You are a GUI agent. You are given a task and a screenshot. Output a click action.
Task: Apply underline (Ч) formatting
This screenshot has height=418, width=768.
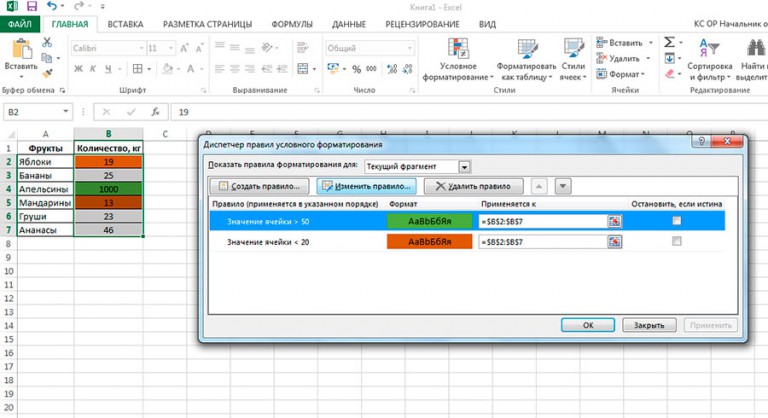(x=108, y=69)
